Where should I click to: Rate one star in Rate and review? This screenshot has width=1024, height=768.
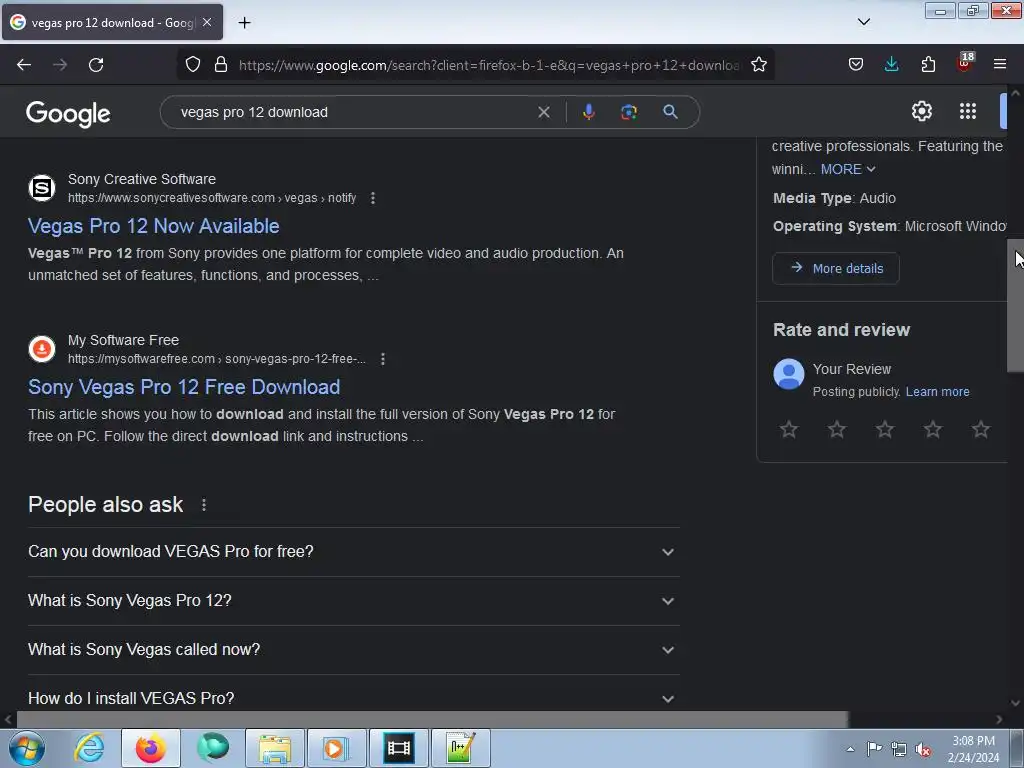[x=789, y=429]
